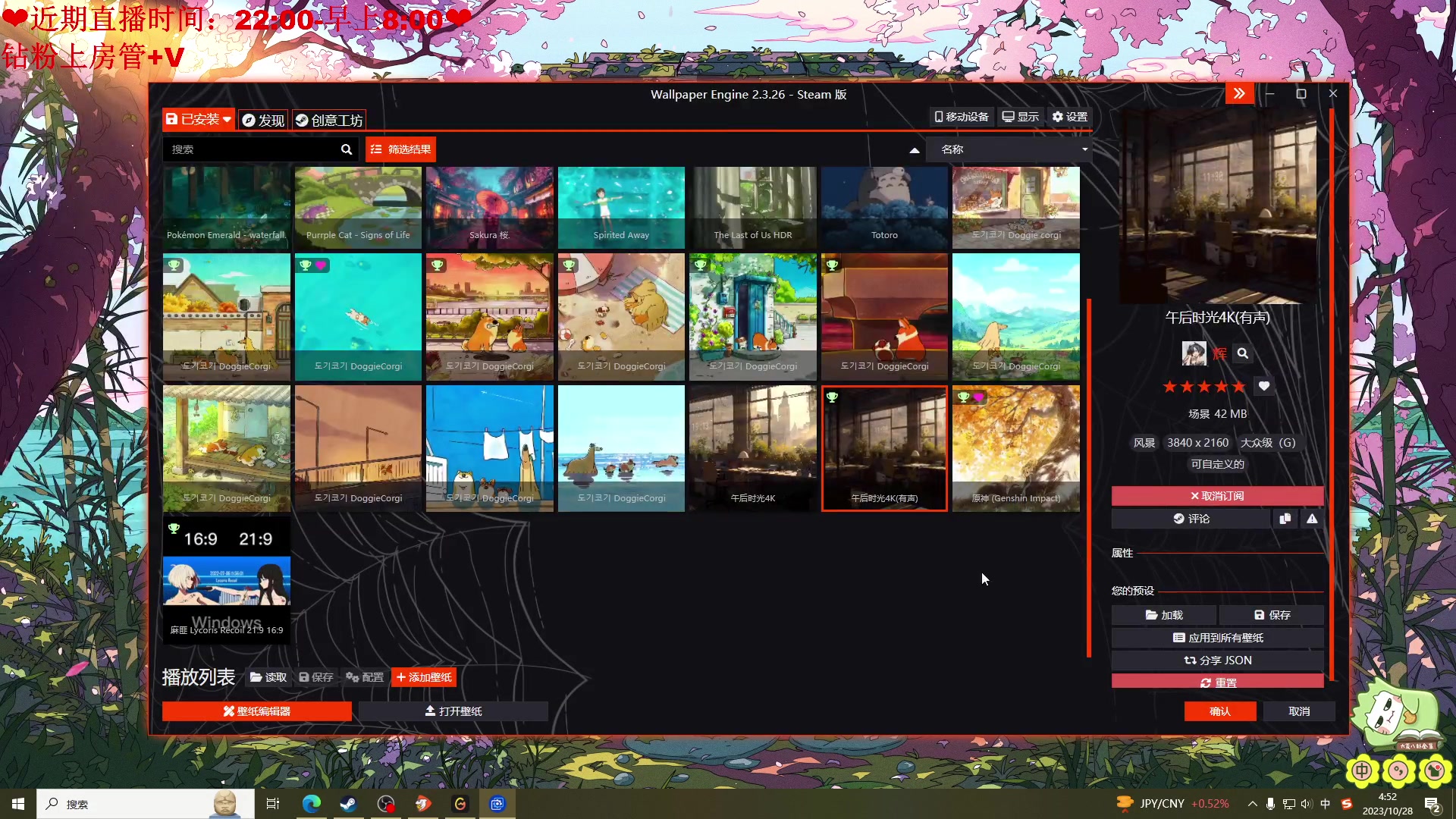Select the Sakura 桜 wallpaper

point(489,208)
